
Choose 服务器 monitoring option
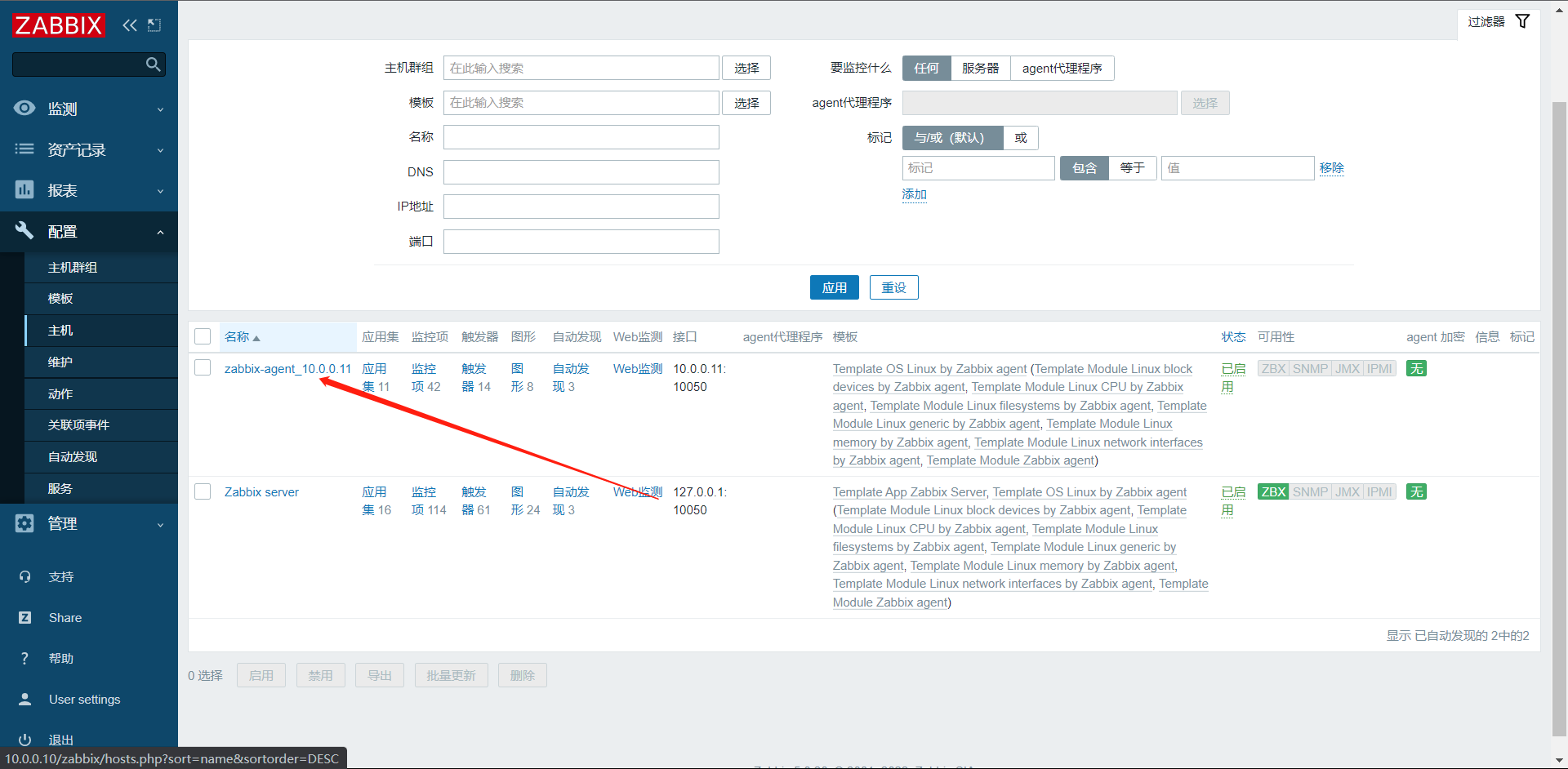980,69
